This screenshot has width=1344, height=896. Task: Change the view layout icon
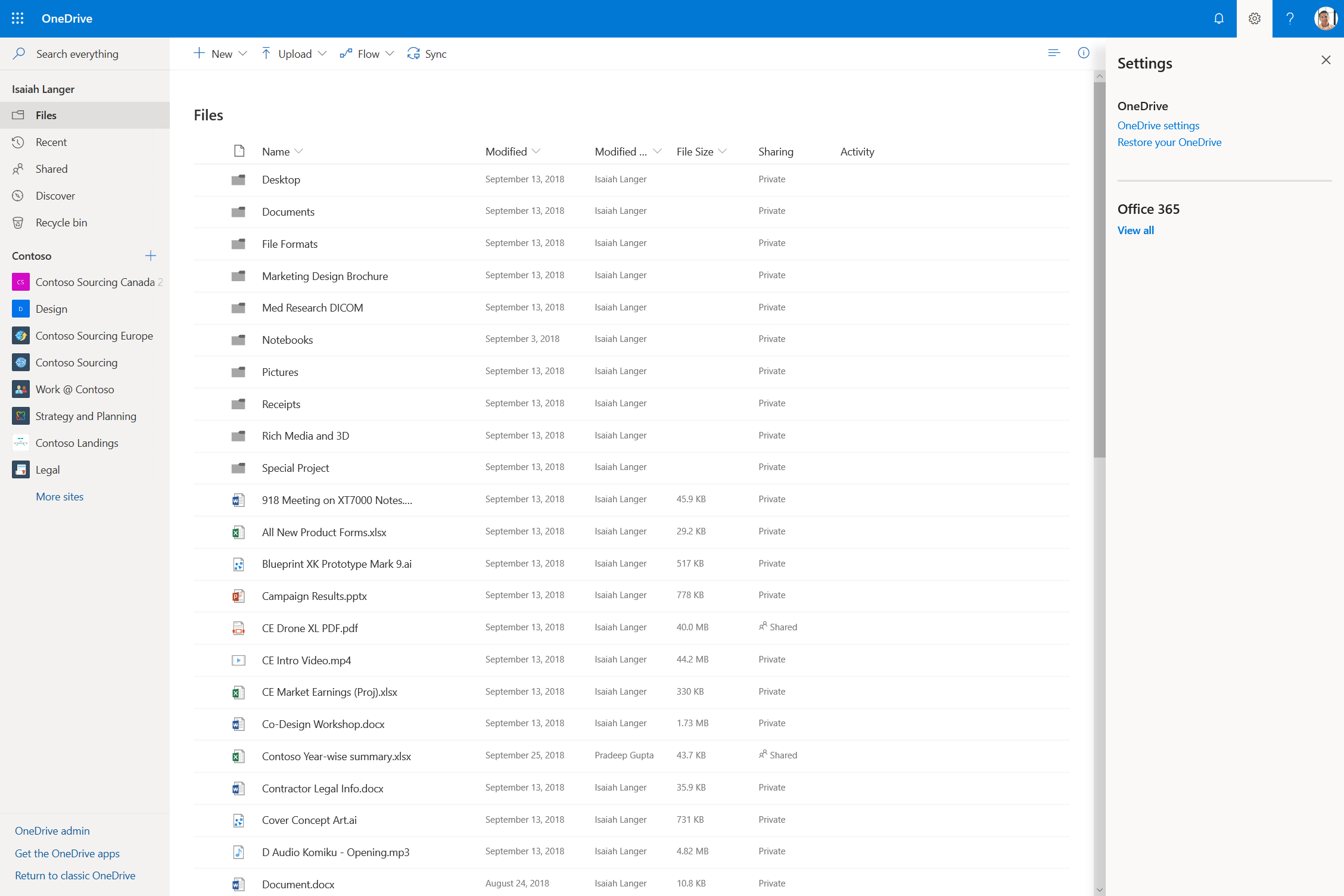point(1053,53)
